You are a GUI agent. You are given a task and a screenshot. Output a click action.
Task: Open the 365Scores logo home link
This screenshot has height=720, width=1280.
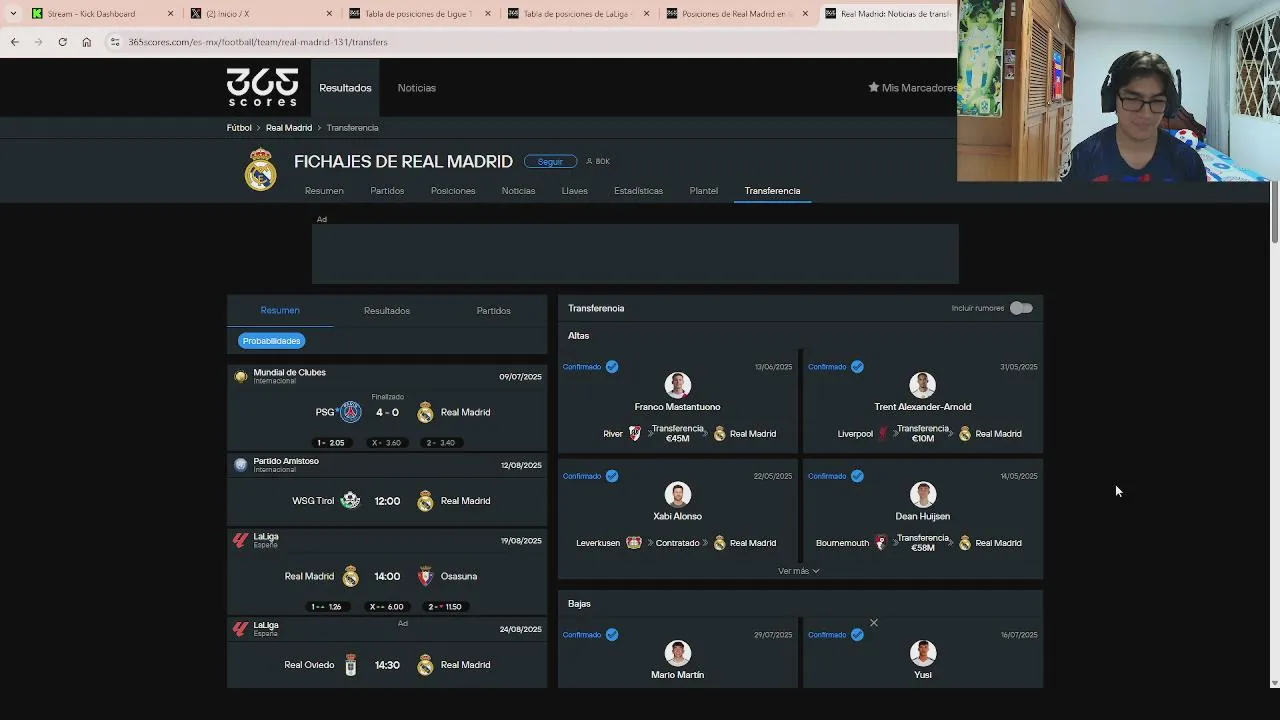262,87
